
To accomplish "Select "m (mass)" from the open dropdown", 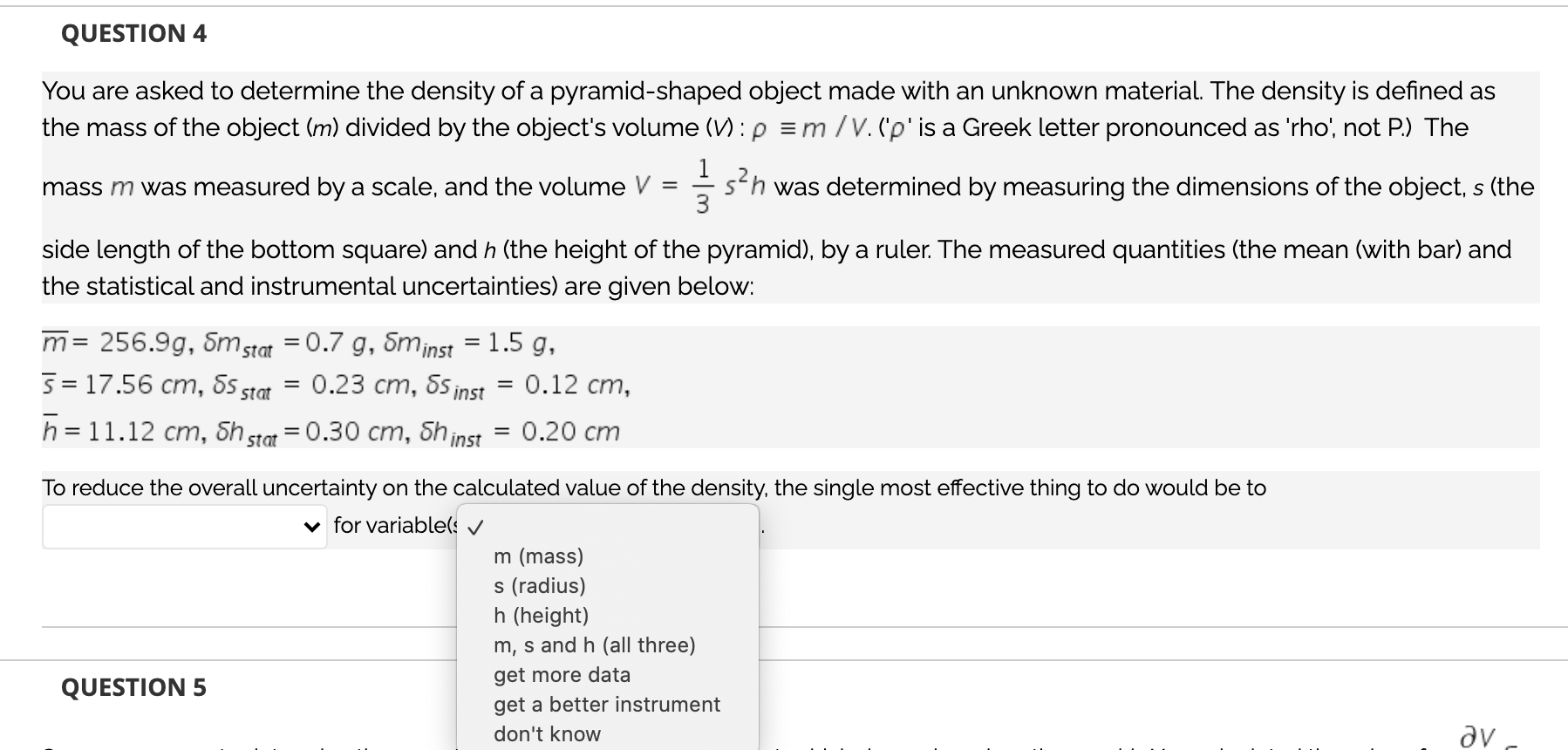I will tap(538, 556).
